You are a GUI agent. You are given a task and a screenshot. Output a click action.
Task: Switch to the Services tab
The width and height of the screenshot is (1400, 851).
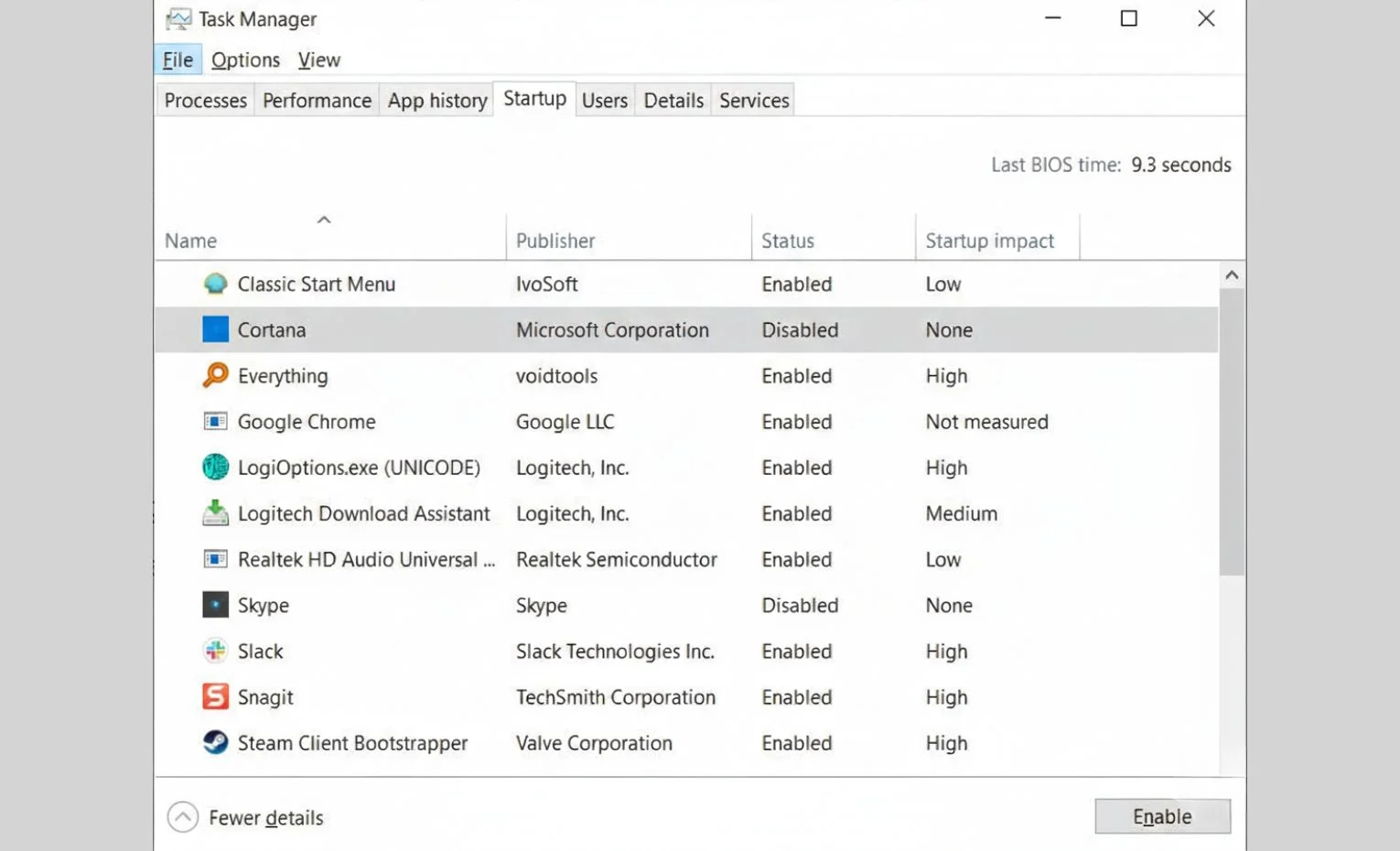click(x=754, y=100)
